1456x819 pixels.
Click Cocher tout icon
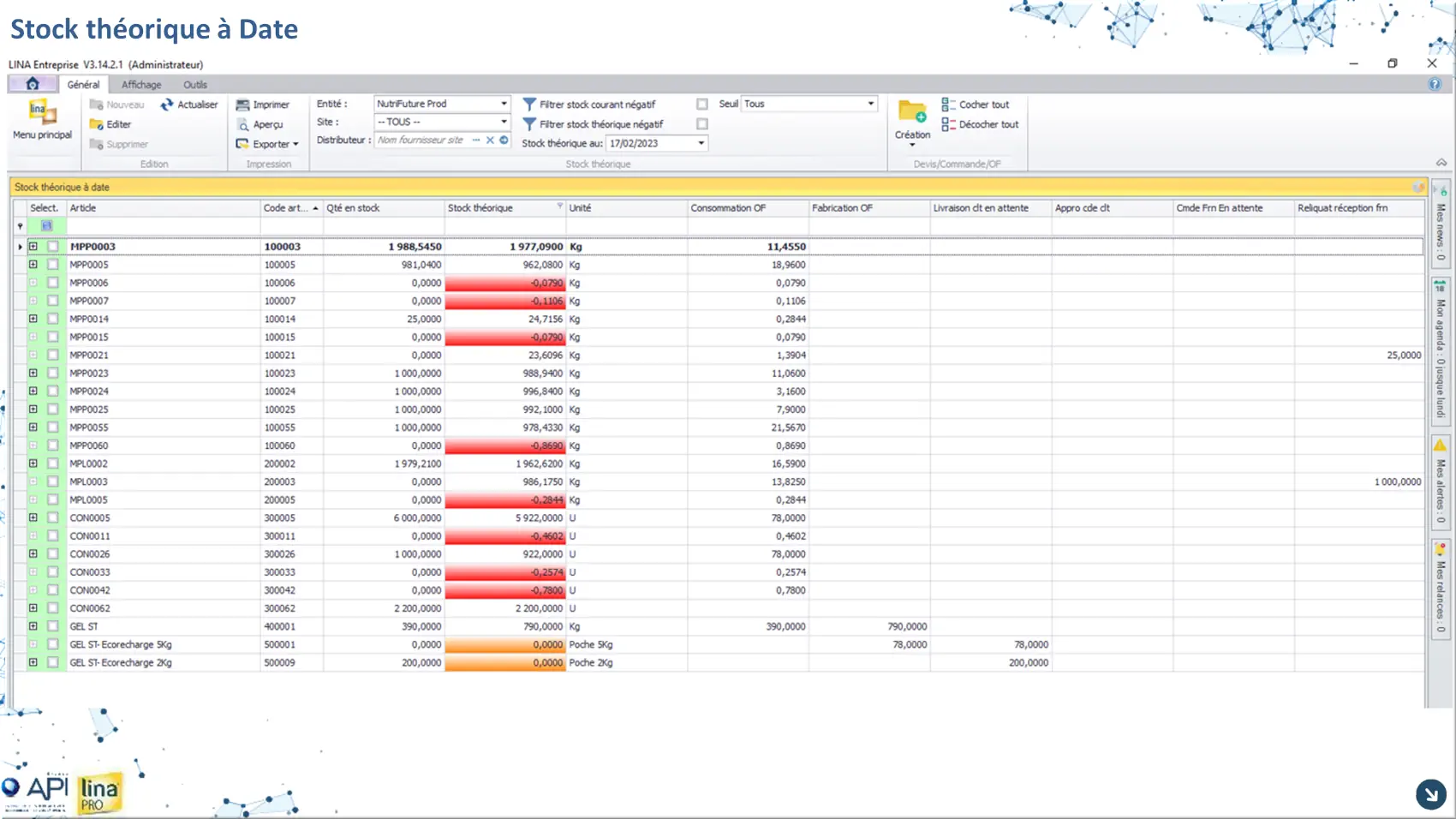[x=948, y=105]
